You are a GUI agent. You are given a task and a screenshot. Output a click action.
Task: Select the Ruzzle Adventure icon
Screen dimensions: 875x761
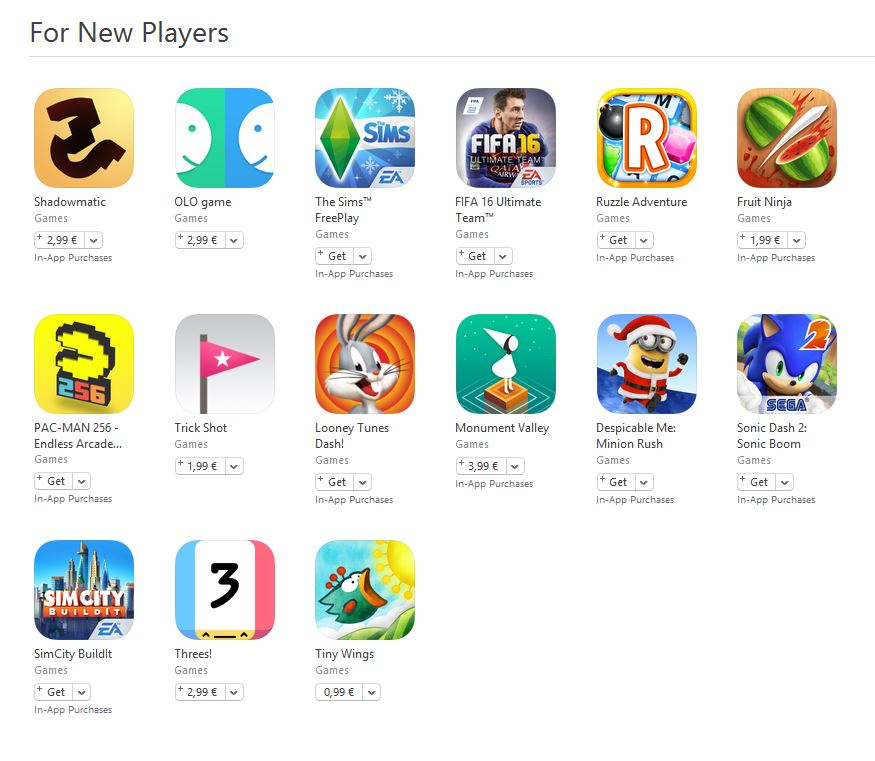tap(646, 138)
